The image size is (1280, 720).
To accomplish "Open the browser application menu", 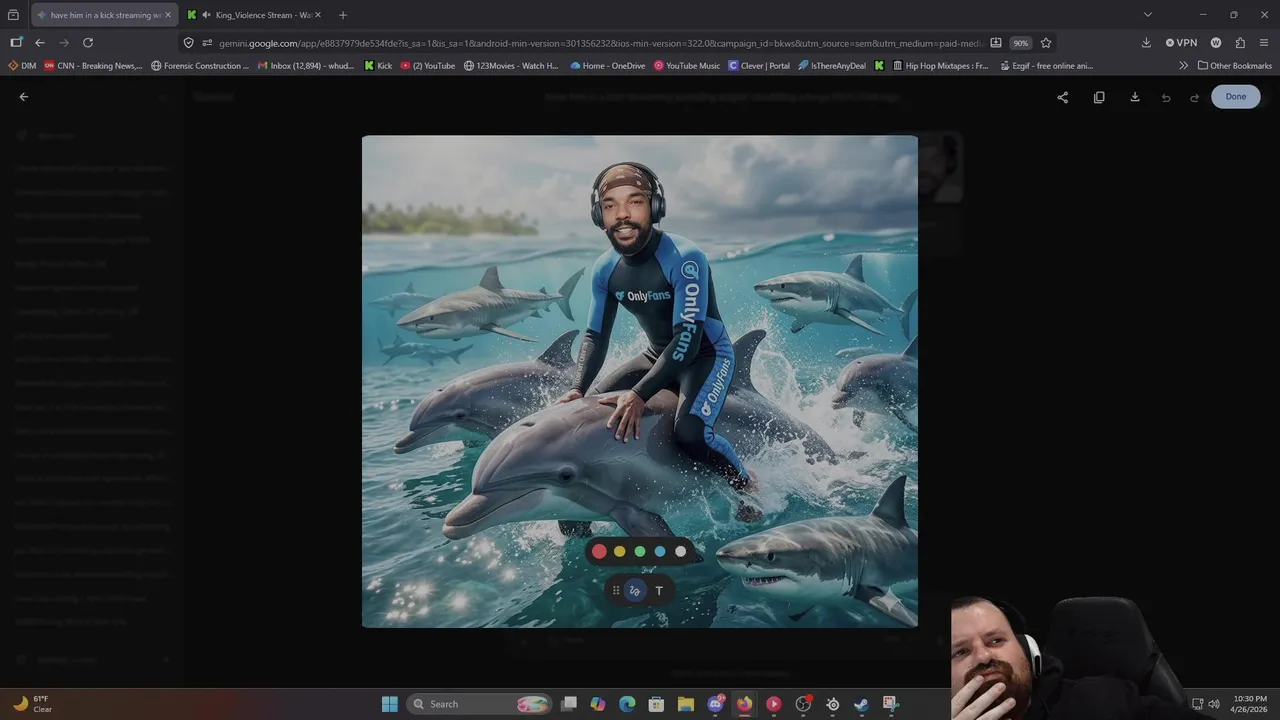I will [1265, 43].
